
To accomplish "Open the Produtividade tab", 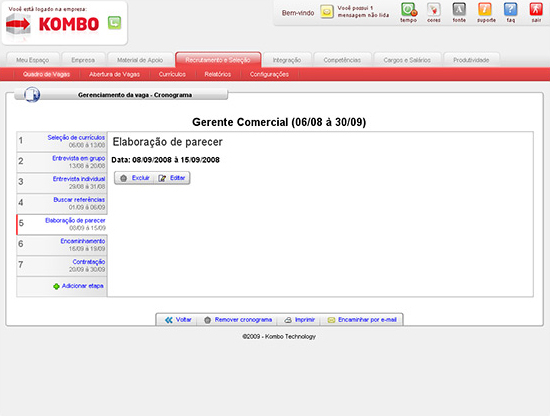I will coord(471,60).
